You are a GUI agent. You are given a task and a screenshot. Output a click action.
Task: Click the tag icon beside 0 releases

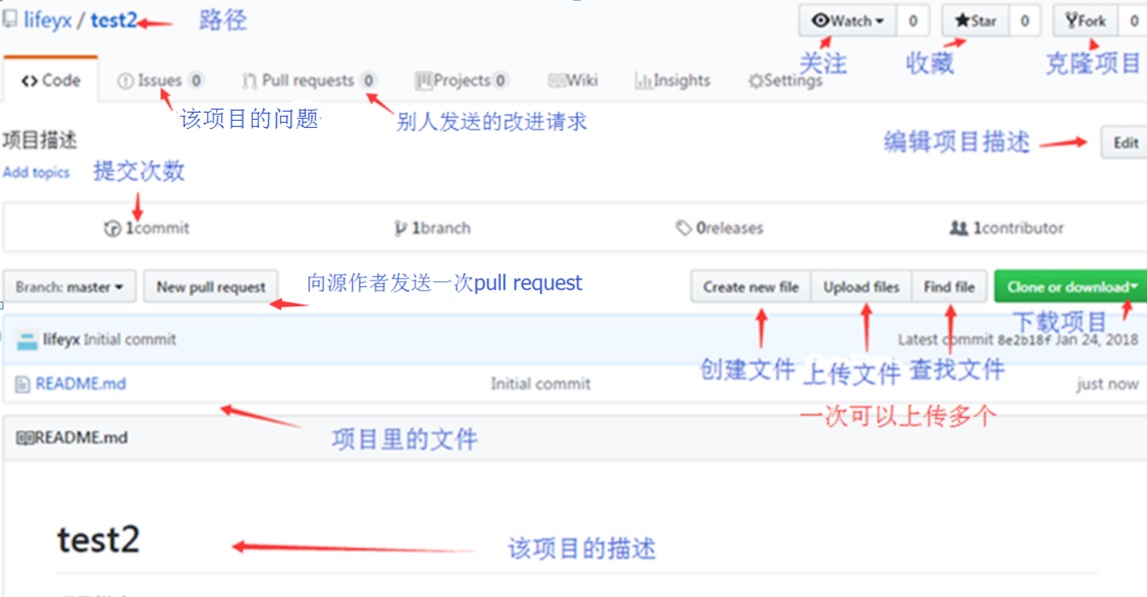click(x=683, y=229)
